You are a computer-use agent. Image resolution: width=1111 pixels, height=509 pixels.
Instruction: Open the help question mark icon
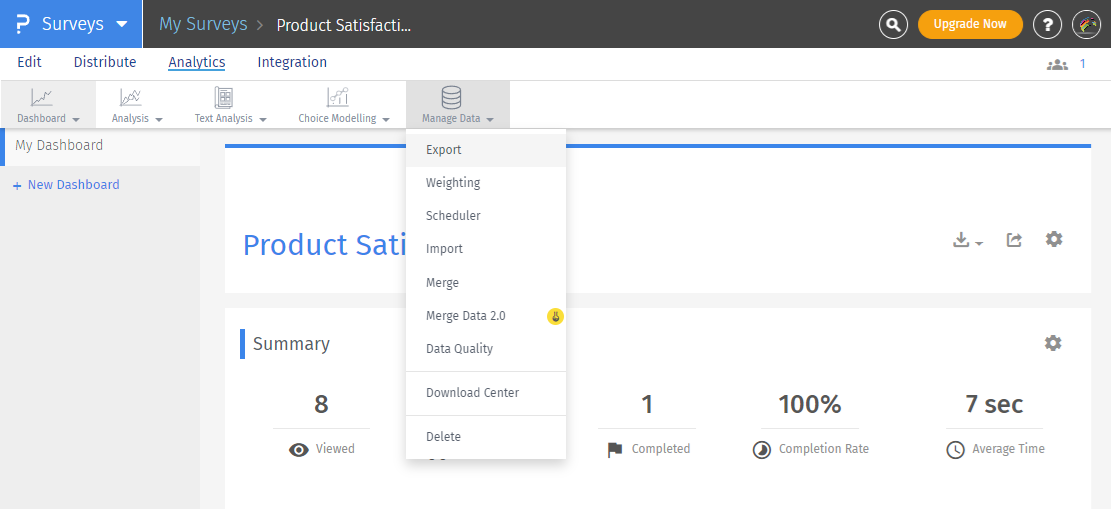click(1047, 24)
